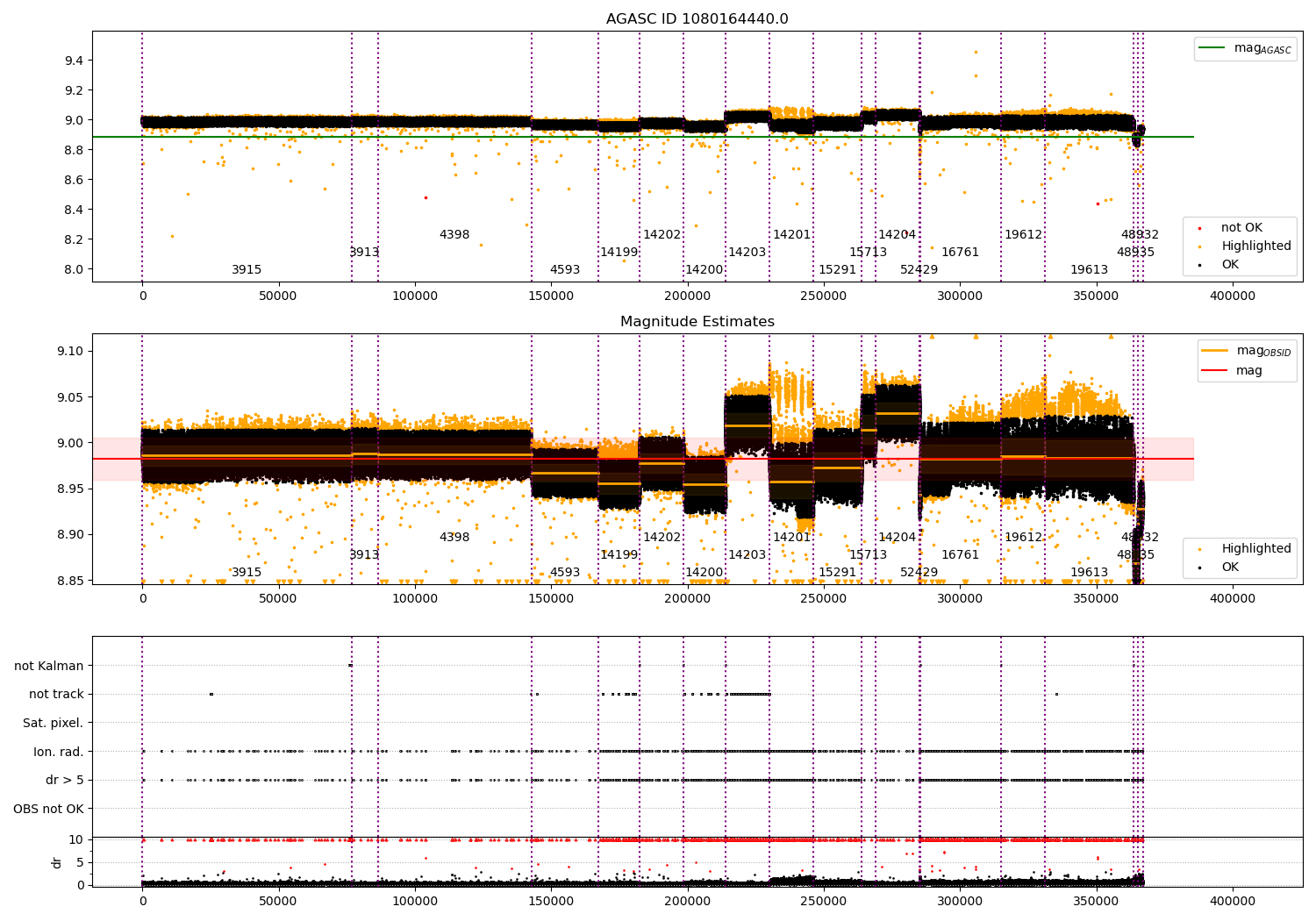Click obsid label 14199 in the top plot
This screenshot has width=1316, height=921.
coord(619,253)
